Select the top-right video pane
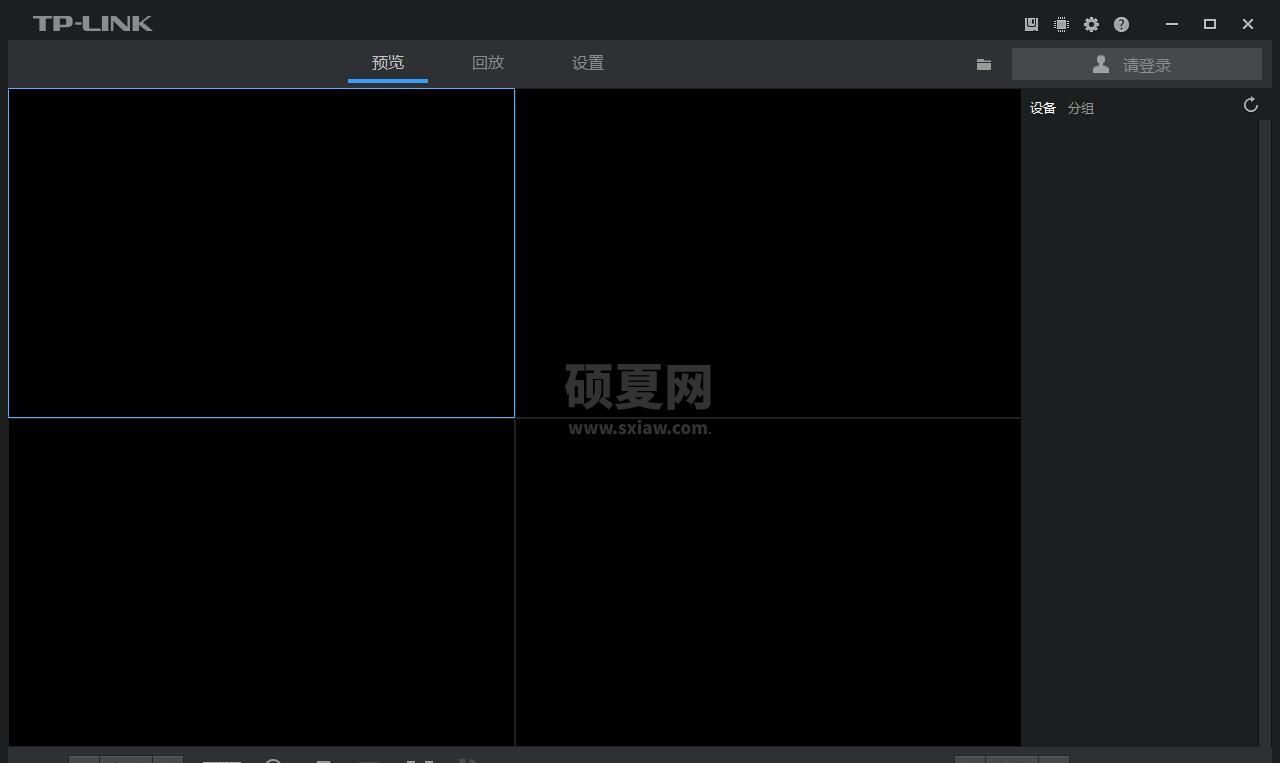Viewport: 1280px width, 763px height. tap(768, 253)
